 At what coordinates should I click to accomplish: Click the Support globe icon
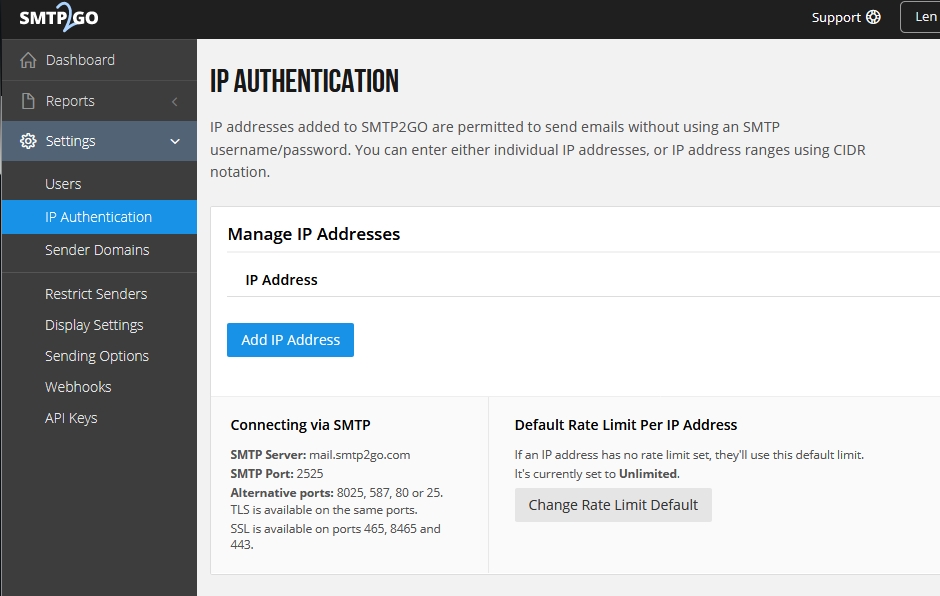click(x=874, y=17)
